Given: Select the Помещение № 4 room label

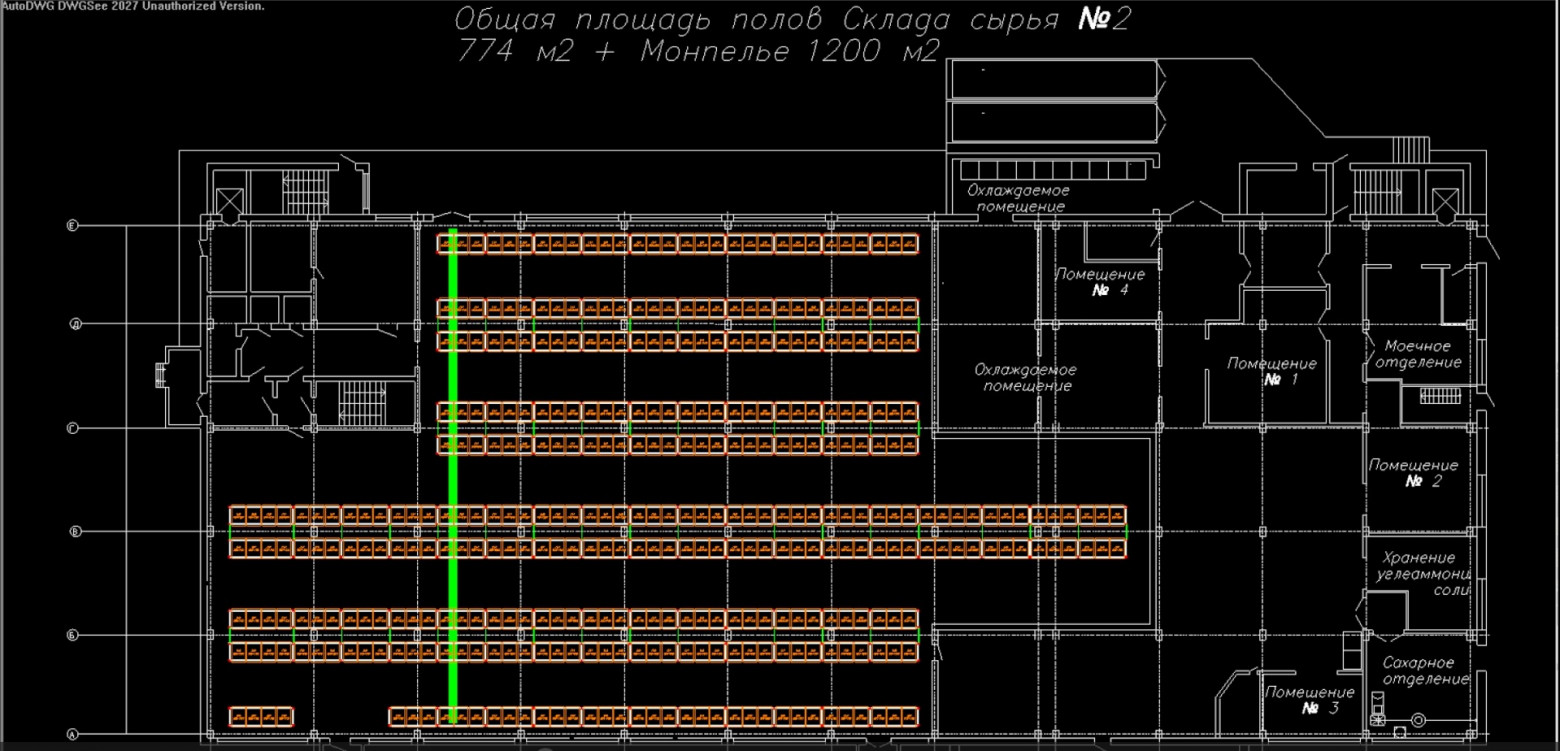Looking at the screenshot, I should tap(1099, 282).
